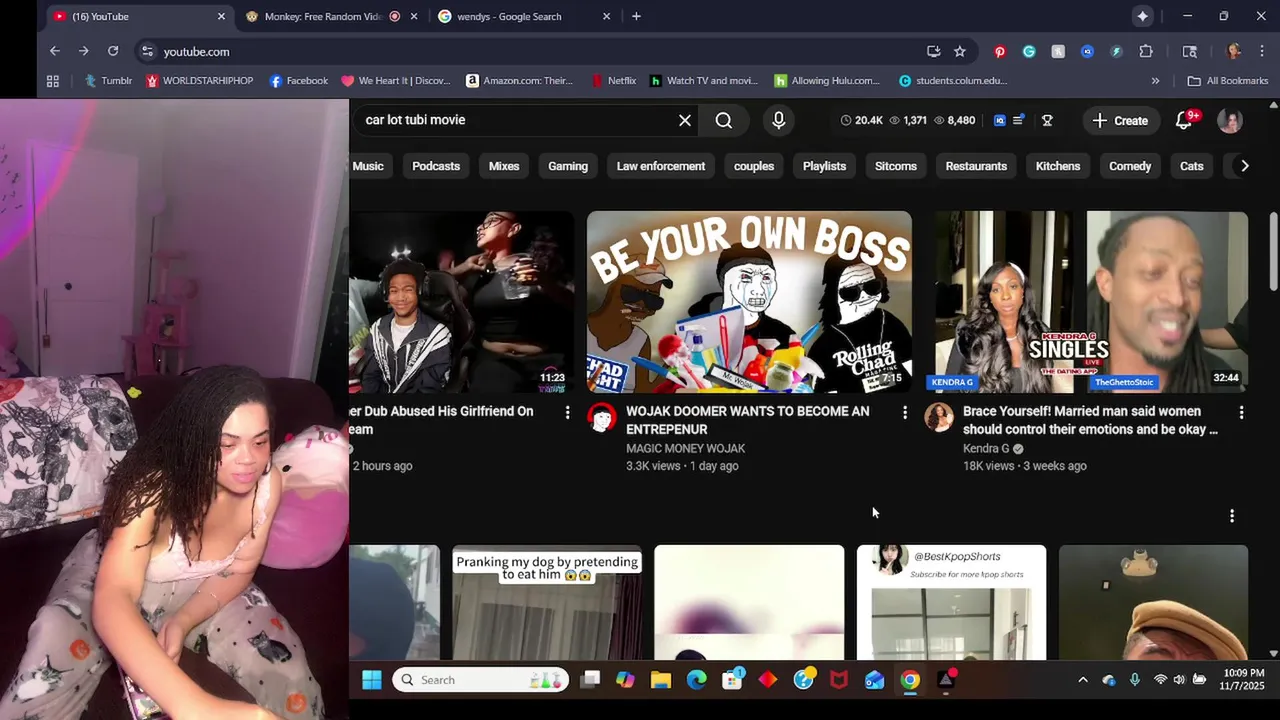Open the list icon beside vidIQ

point(1018,120)
